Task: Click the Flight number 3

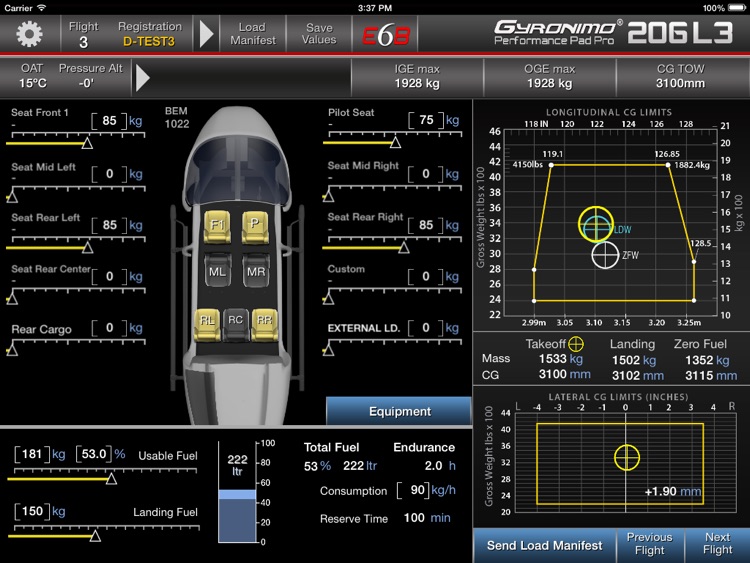Action: point(83,42)
